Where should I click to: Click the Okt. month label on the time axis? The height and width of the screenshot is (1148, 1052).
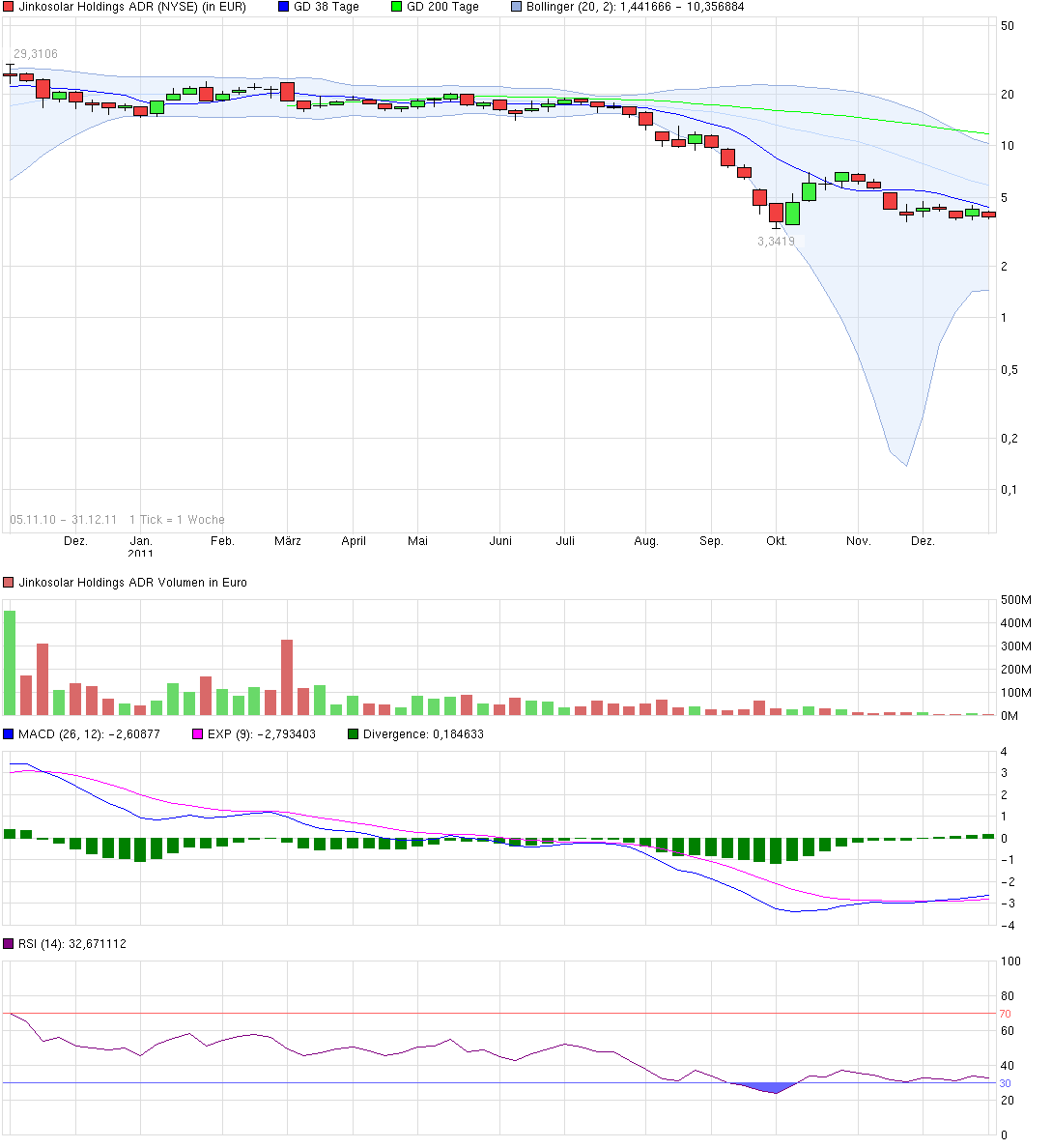pyautogui.click(x=777, y=541)
